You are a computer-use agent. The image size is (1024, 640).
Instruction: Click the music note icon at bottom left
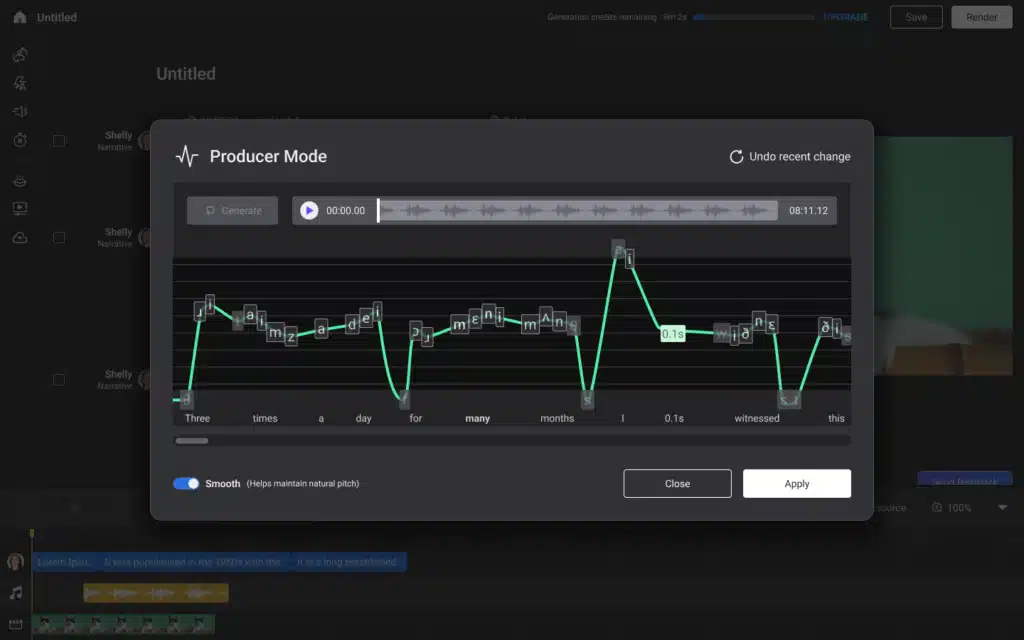click(x=15, y=592)
